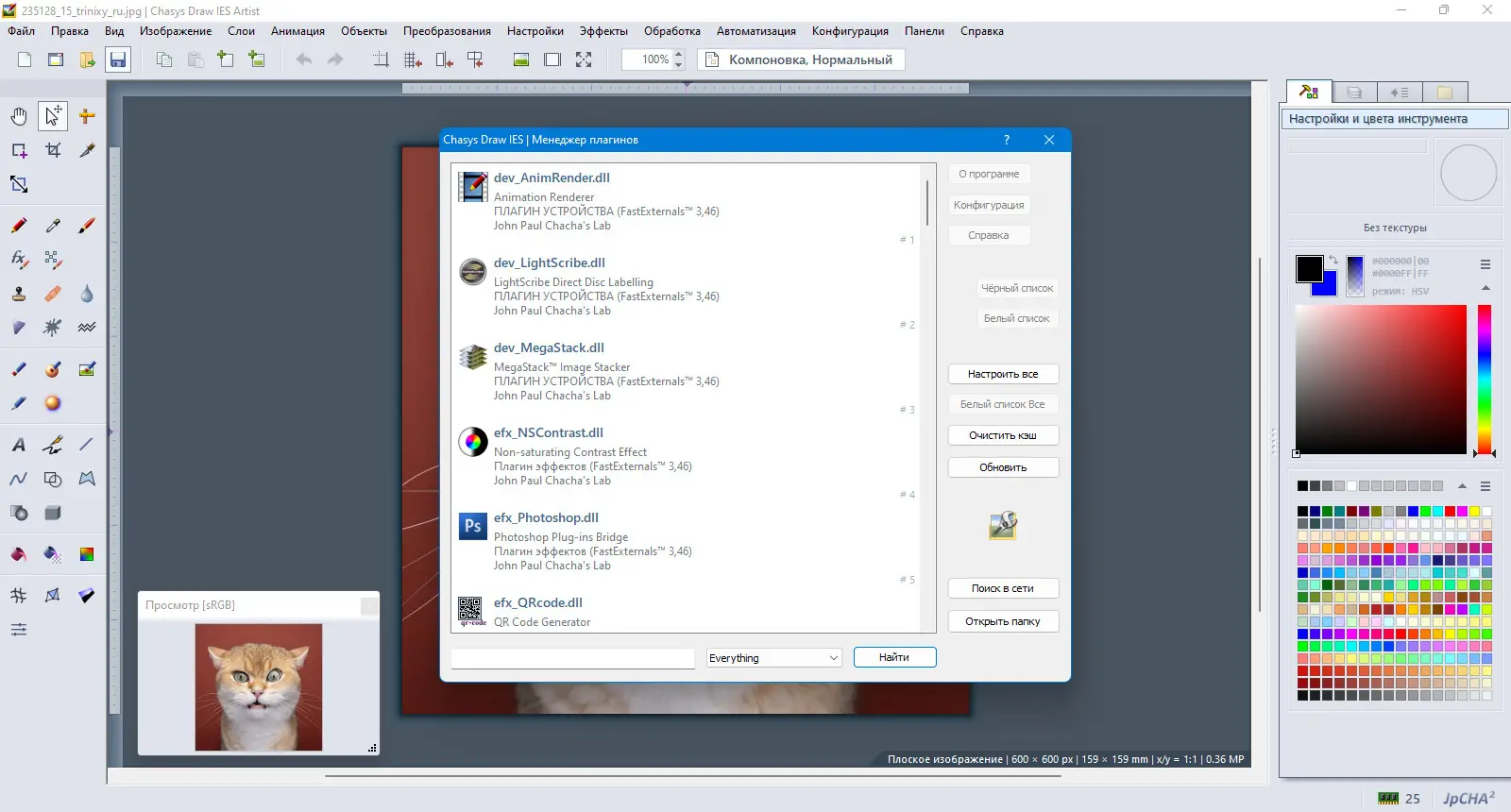Click in the red saturation color field
Image resolution: width=1511 pixels, height=812 pixels.
(x=1381, y=379)
